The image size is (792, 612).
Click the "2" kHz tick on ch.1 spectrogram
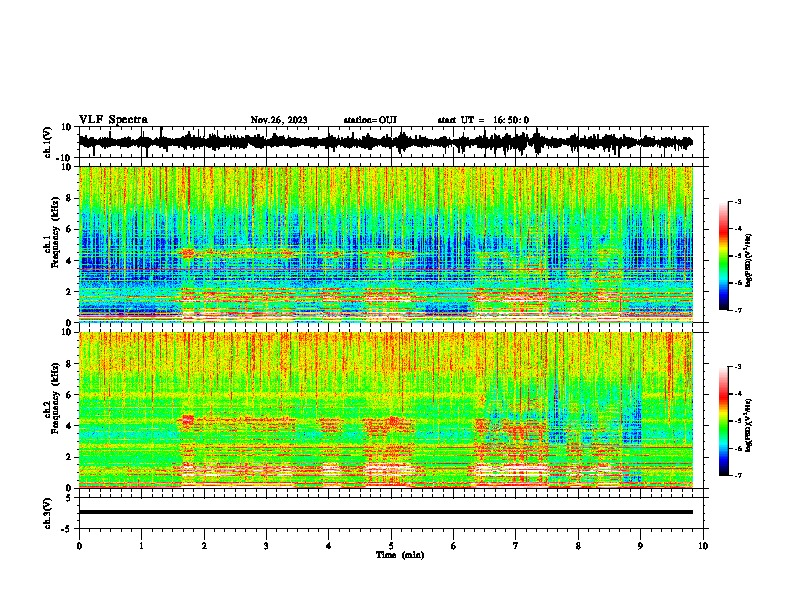69,291
